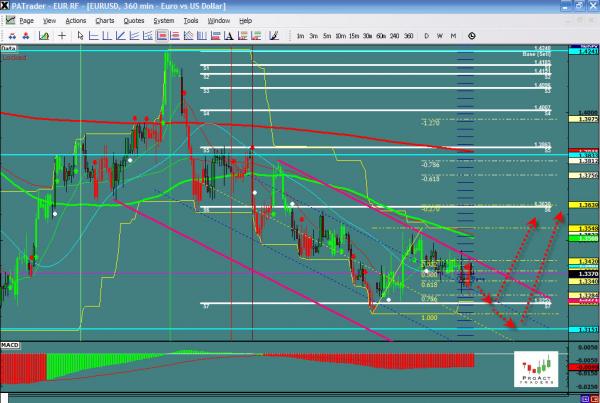This screenshot has width=600, height=403.
Task: Click the MACD indicator panel label
Action: coord(10,347)
